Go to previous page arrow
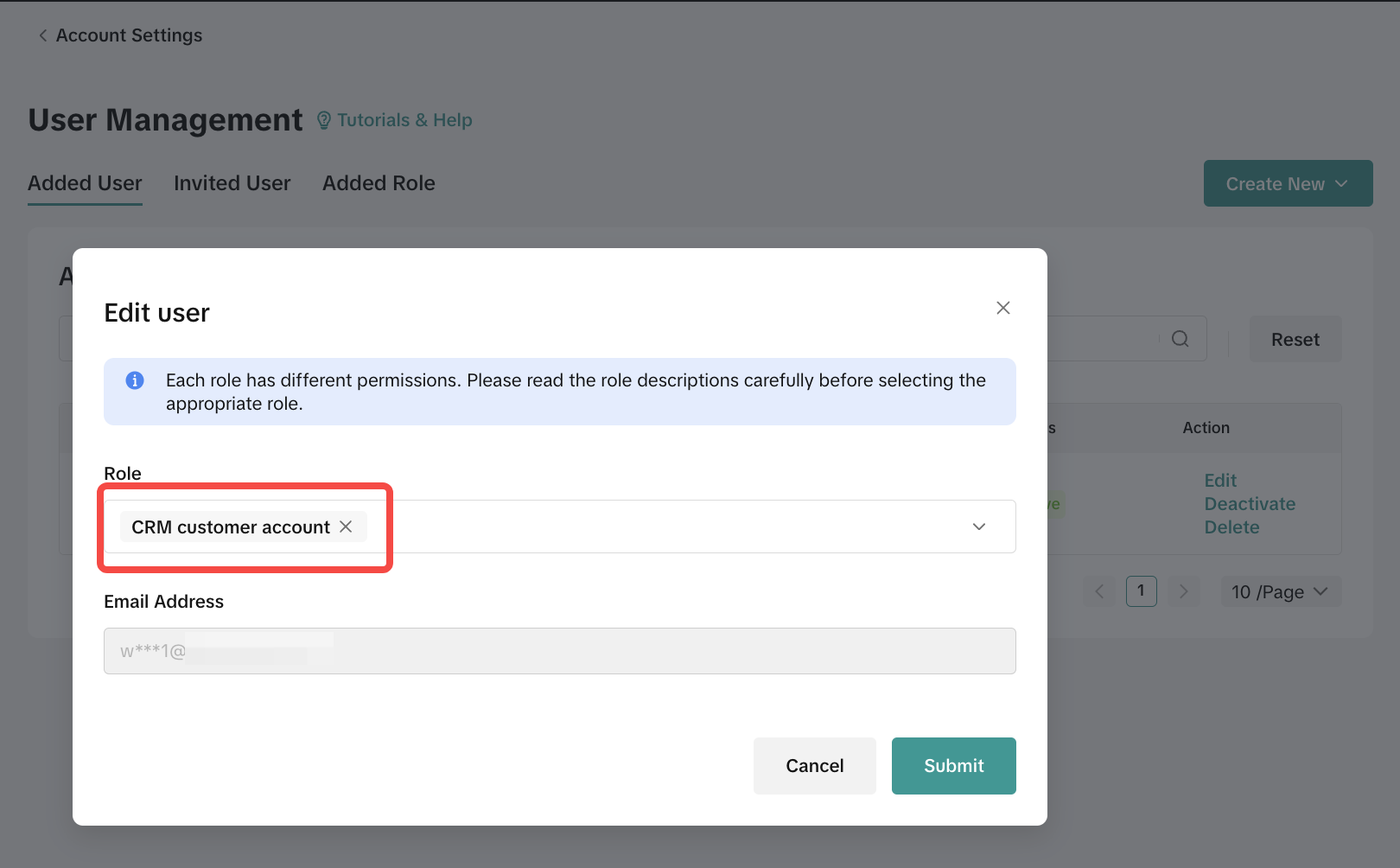 tap(1099, 591)
